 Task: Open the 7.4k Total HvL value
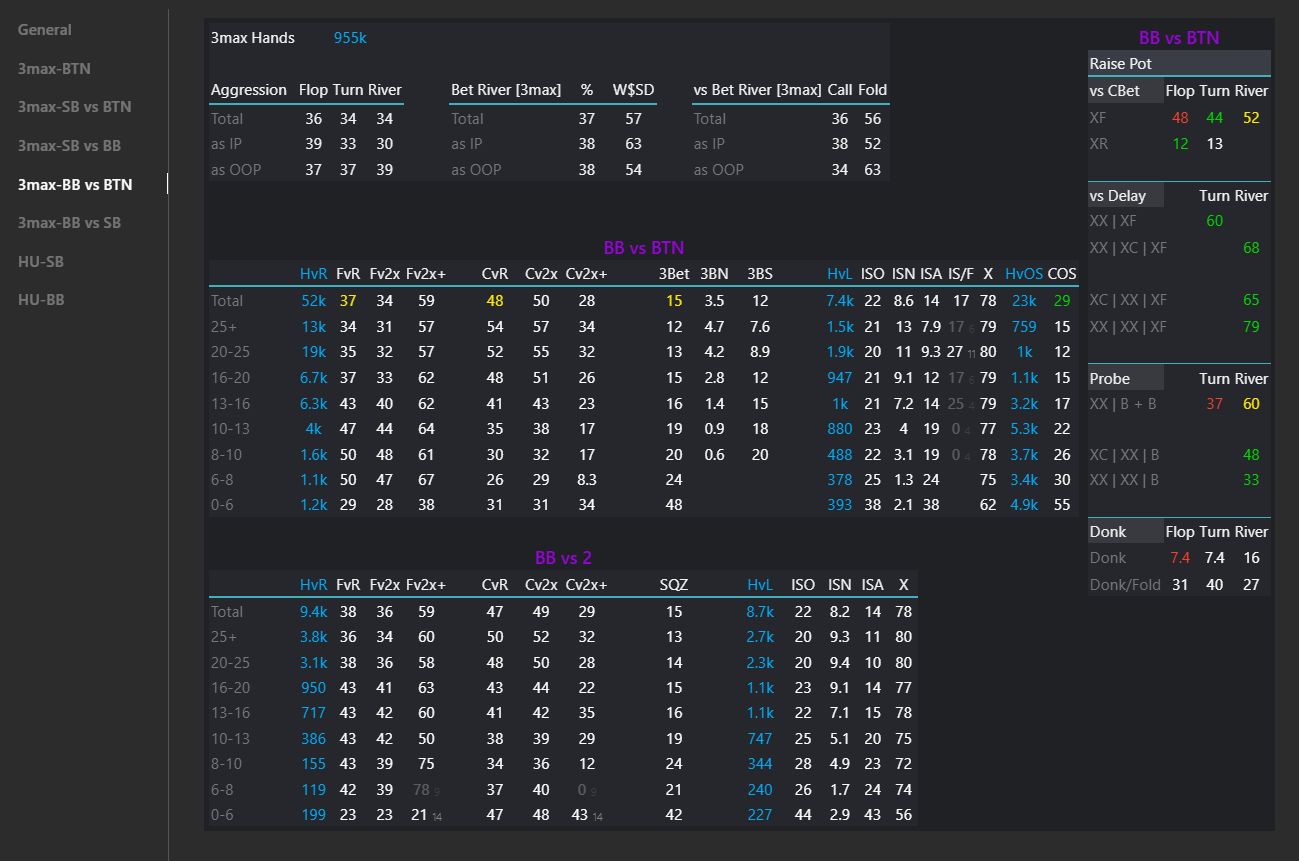click(840, 301)
